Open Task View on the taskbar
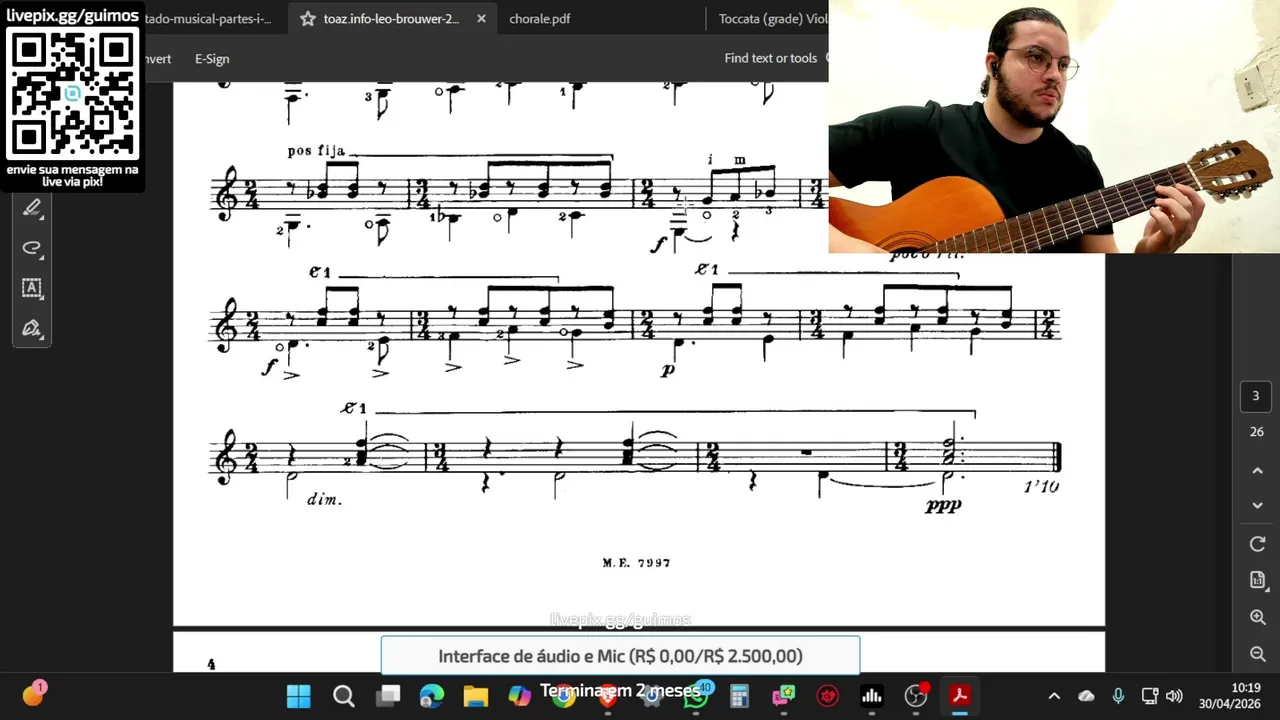Image resolution: width=1280 pixels, height=720 pixels. [x=388, y=696]
